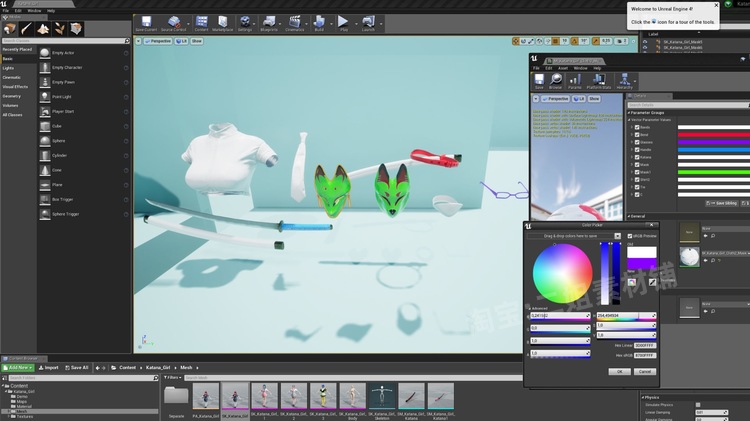
Task: Toggle the Tie parameter checkbox
Action: pos(637,187)
